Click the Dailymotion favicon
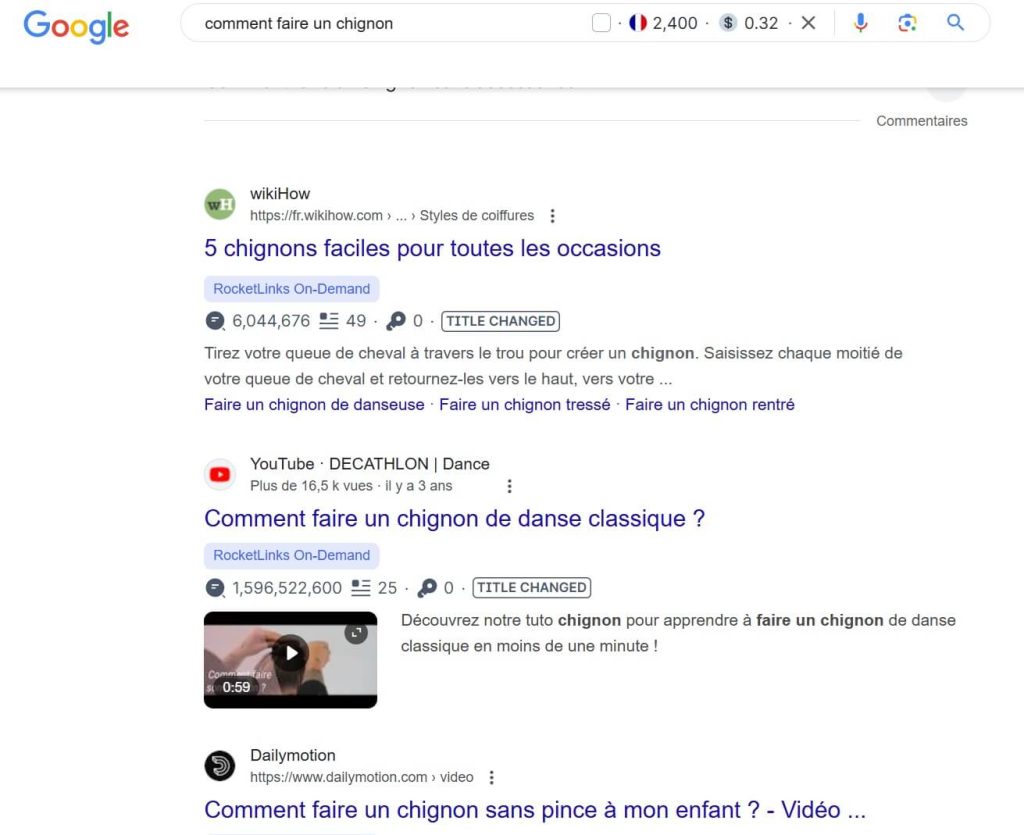Image resolution: width=1024 pixels, height=835 pixels. [x=220, y=766]
